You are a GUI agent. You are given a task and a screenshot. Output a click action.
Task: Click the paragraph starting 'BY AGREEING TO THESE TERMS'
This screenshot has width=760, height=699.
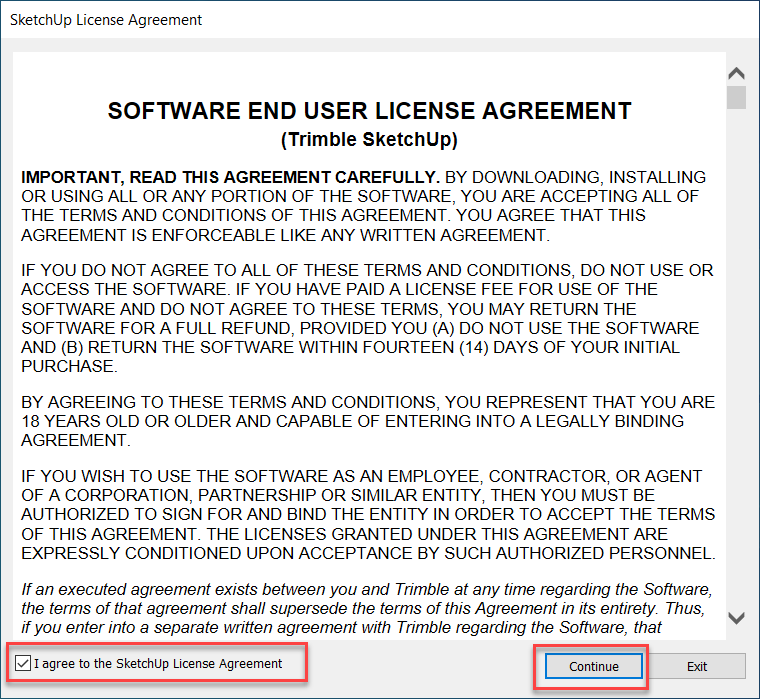[x=367, y=421]
